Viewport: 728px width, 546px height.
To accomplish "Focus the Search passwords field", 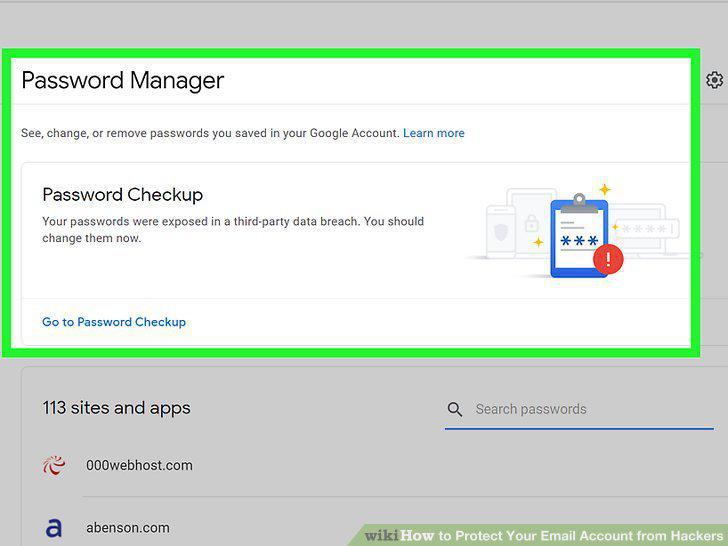I will (x=579, y=410).
